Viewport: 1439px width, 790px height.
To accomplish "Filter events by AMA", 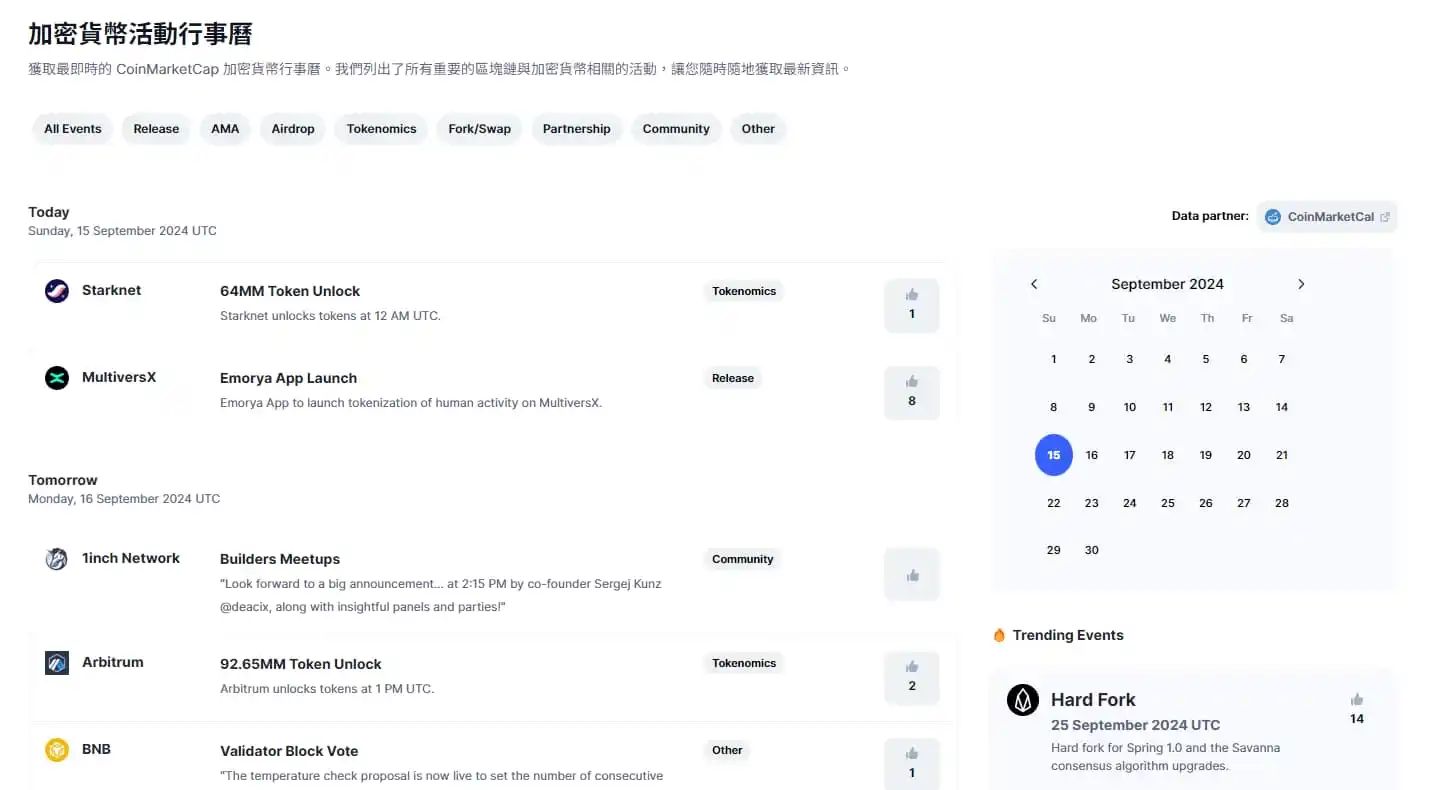I will point(225,129).
